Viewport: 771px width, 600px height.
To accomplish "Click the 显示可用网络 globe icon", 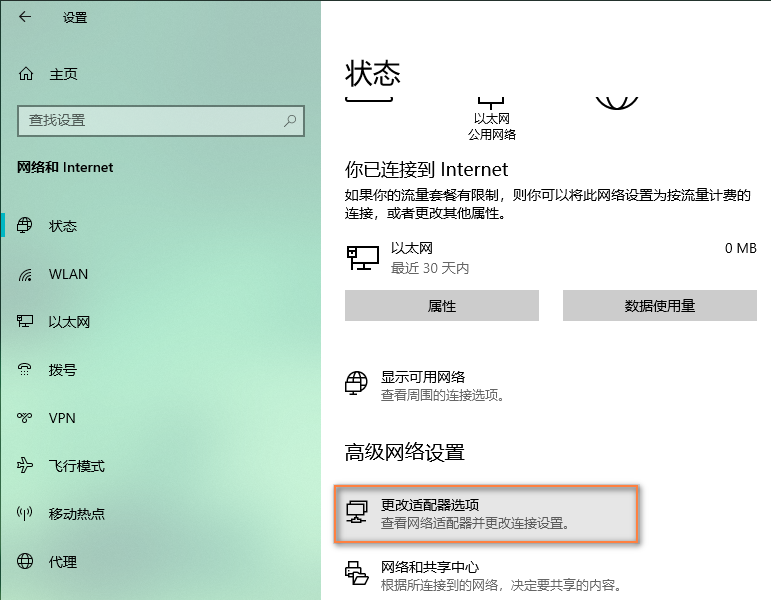I will pyautogui.click(x=356, y=383).
